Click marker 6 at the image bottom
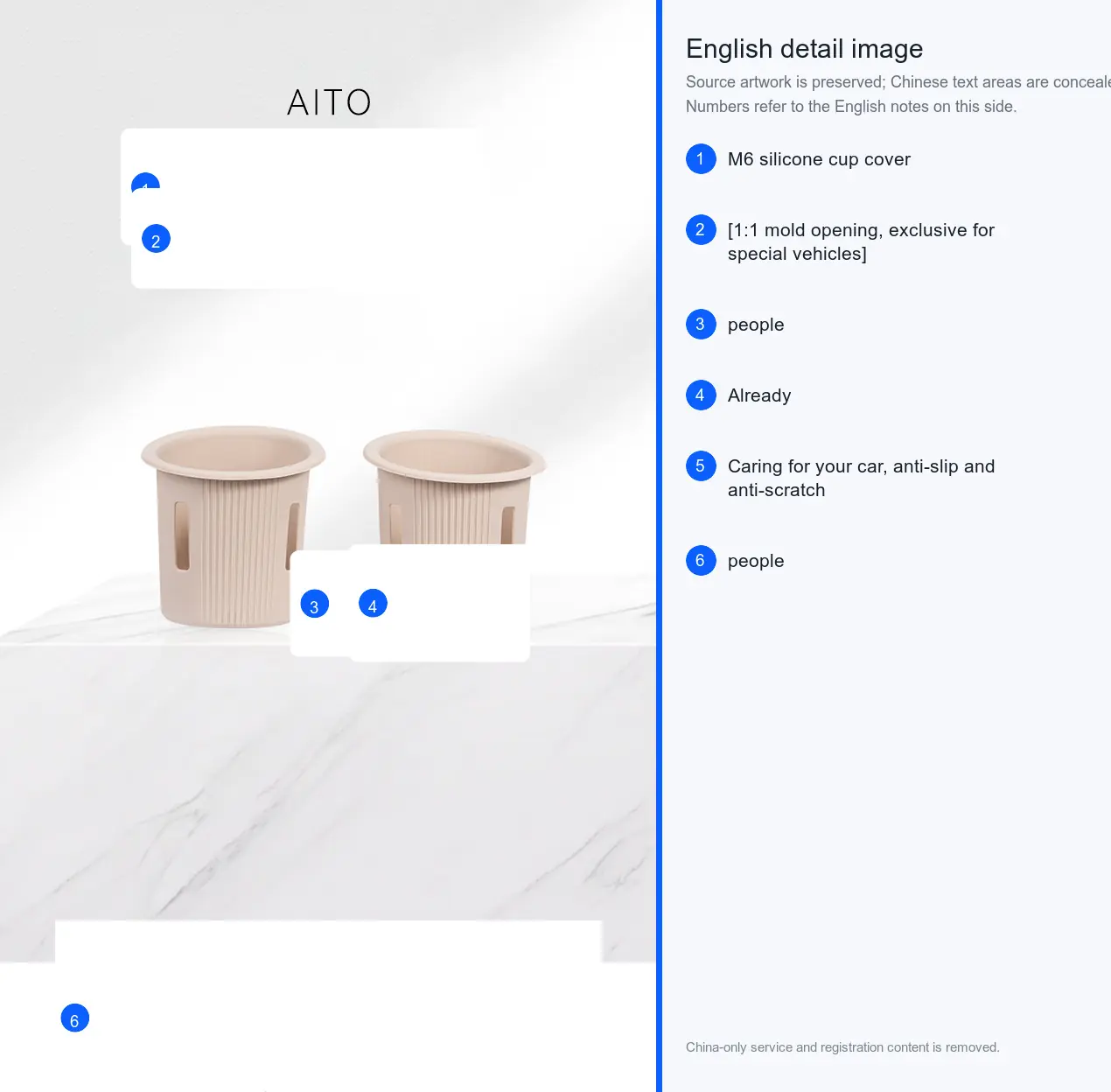Image resolution: width=1111 pixels, height=1092 pixels. tap(74, 1018)
